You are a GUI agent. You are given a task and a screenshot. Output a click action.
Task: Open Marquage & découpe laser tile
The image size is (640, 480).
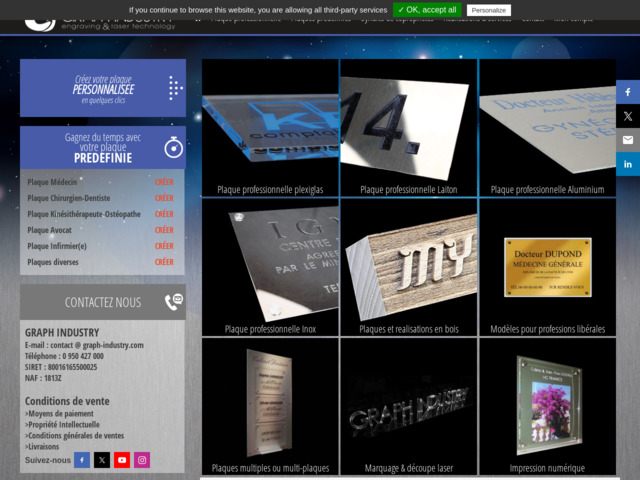click(x=409, y=407)
